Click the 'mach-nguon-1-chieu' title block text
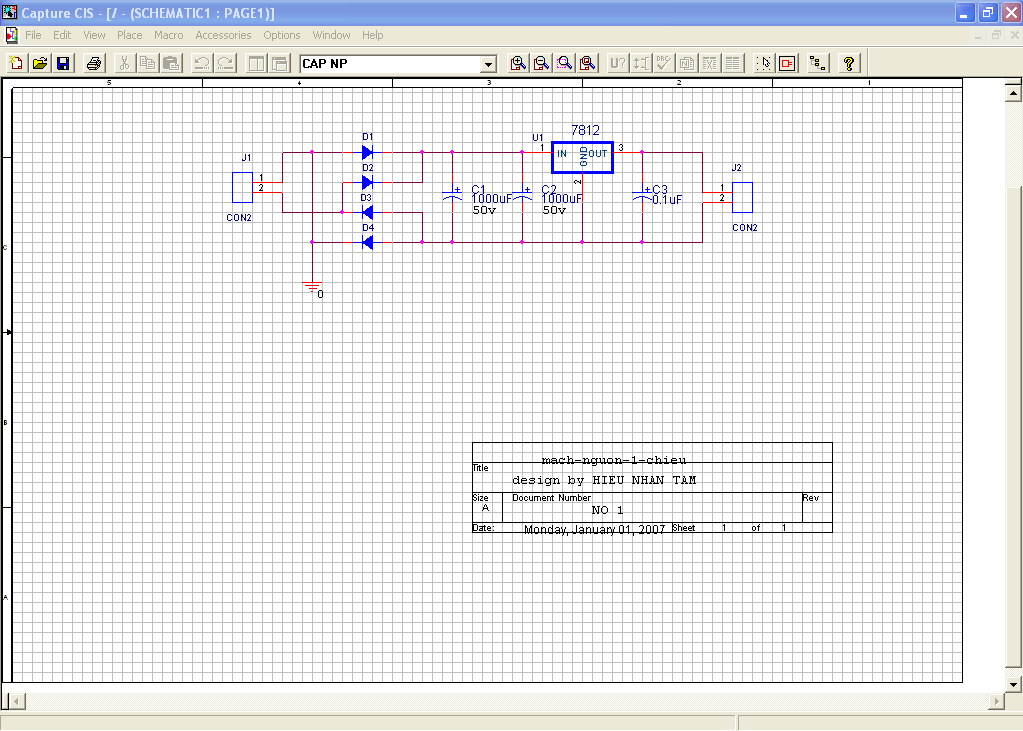The image size is (1023, 731). pos(614,460)
